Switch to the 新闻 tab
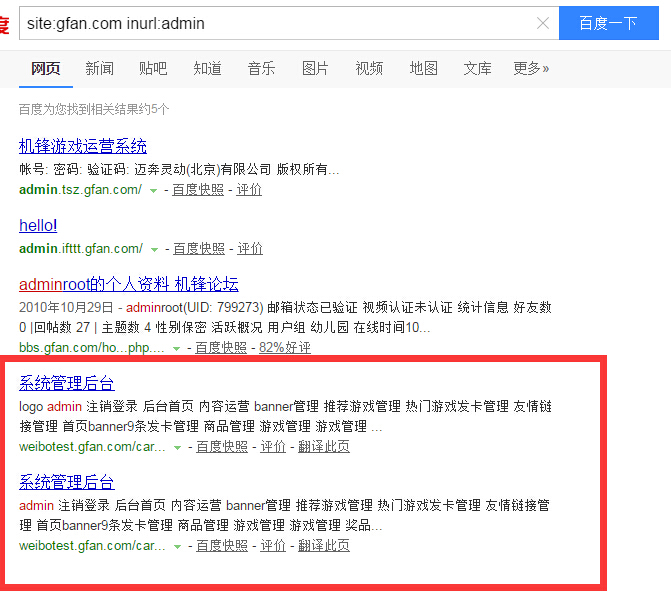671x611 pixels. [100, 68]
